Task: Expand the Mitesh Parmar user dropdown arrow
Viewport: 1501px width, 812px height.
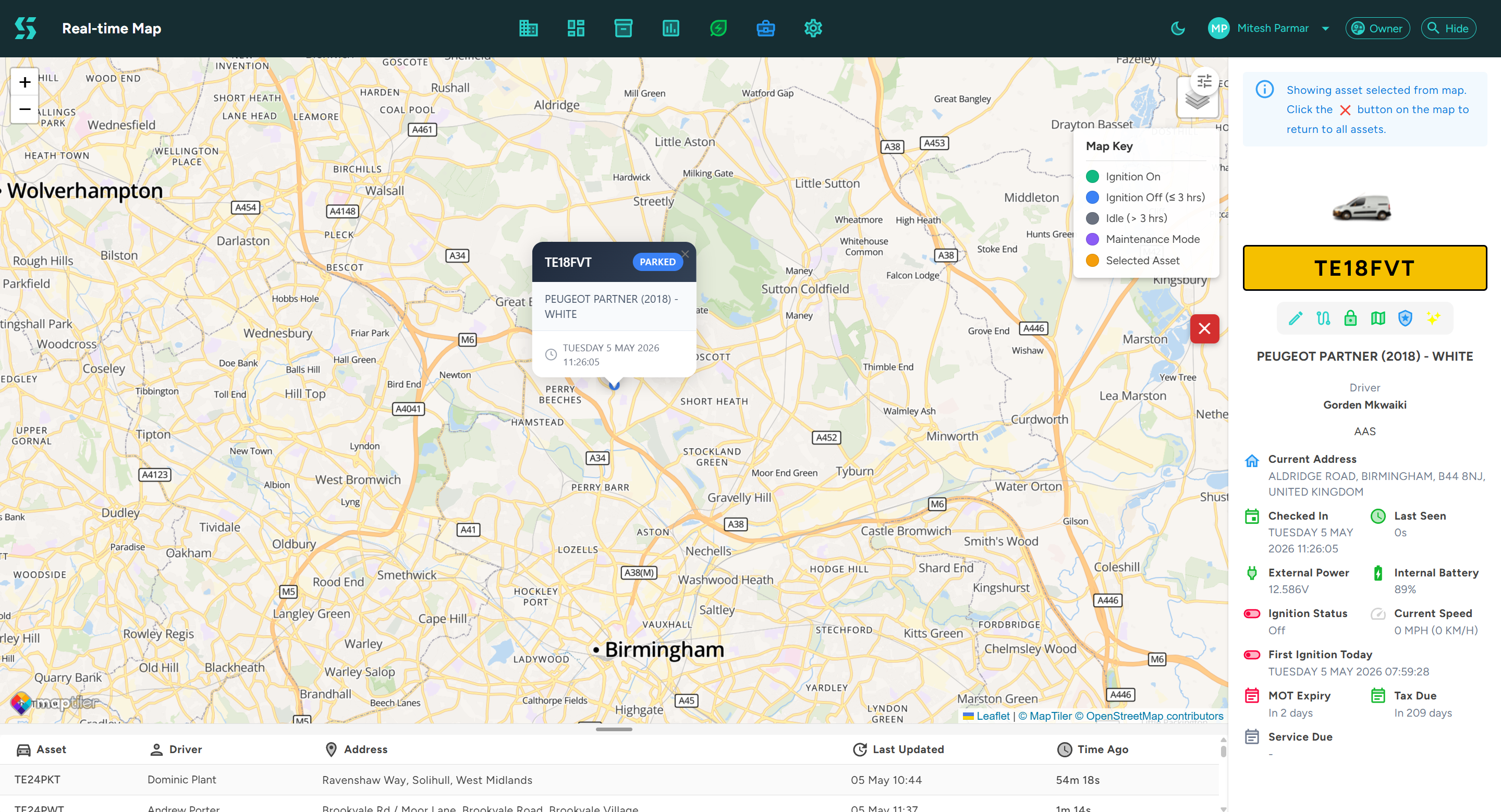Action: point(1326,29)
